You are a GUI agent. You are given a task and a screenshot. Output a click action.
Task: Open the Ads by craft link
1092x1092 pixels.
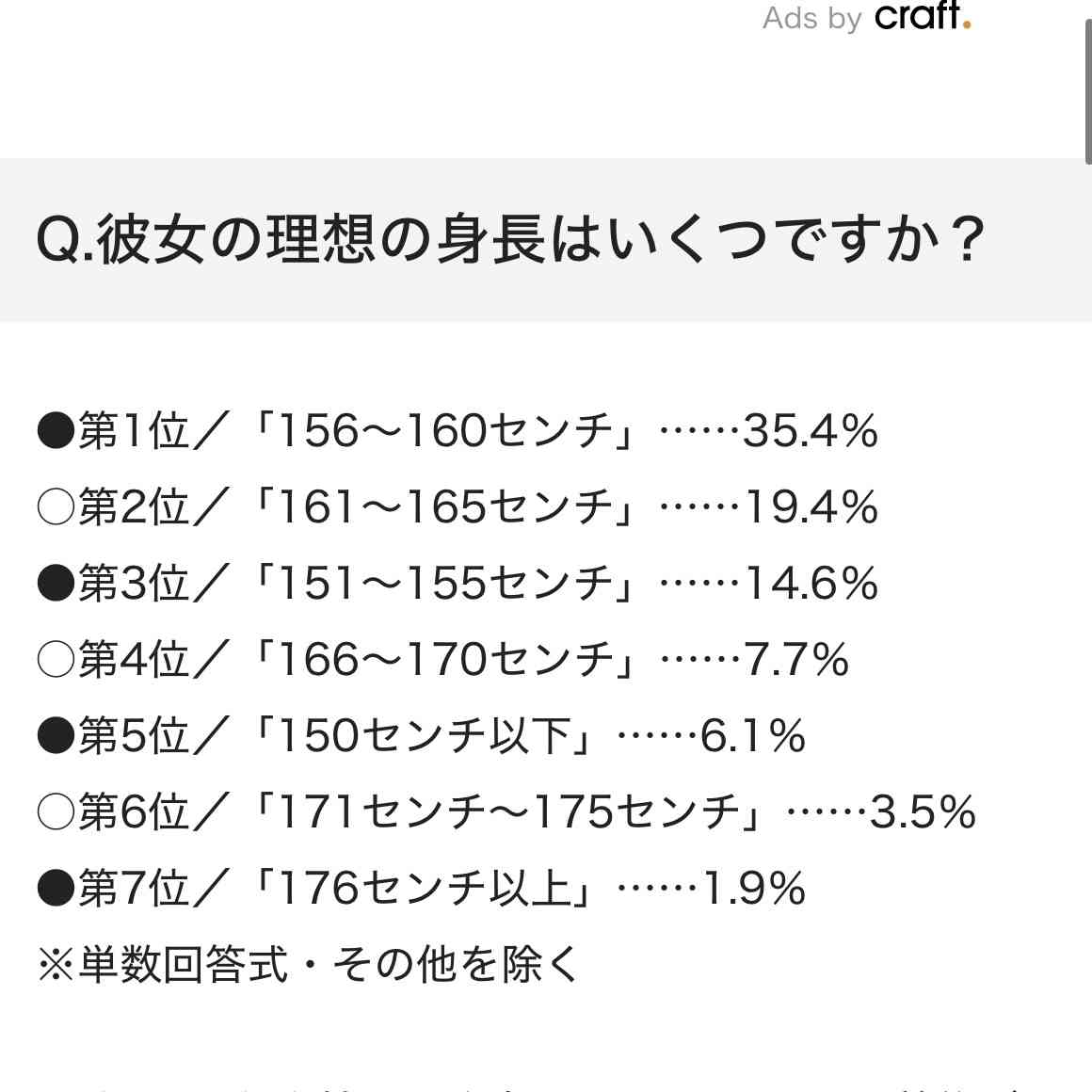coord(866,17)
